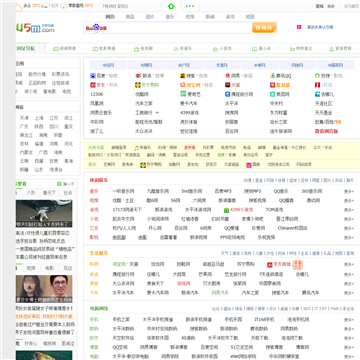
Task: Switch to the 社会 news tab
Action: 68,193
